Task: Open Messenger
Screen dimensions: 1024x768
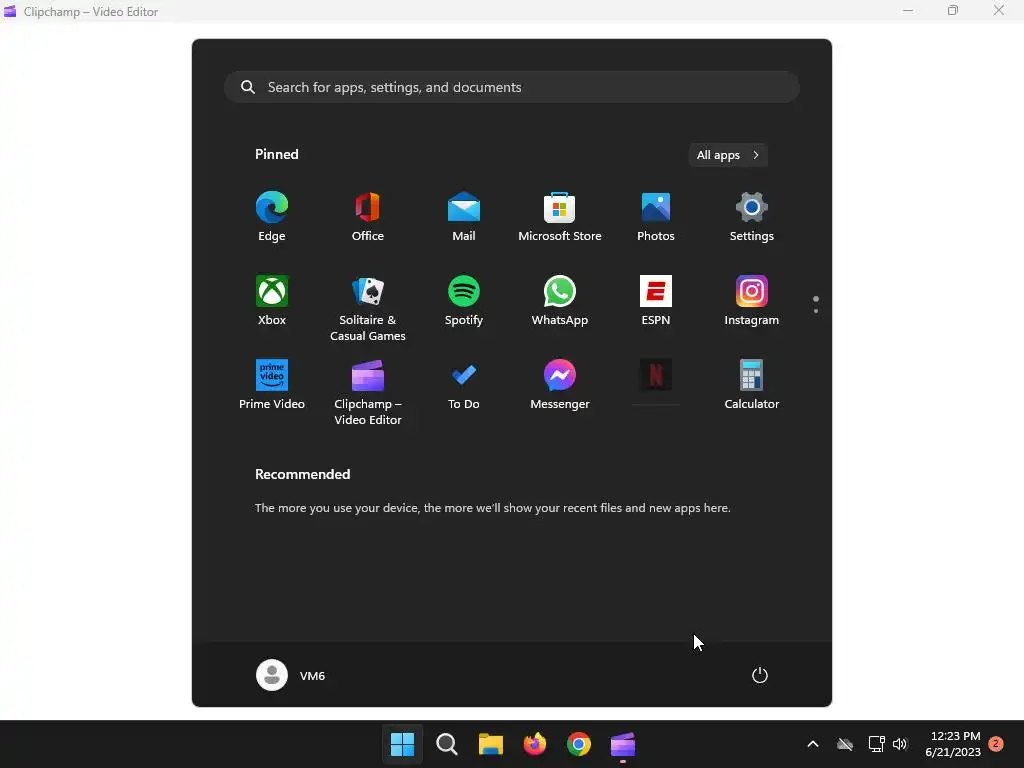Action: pos(560,385)
